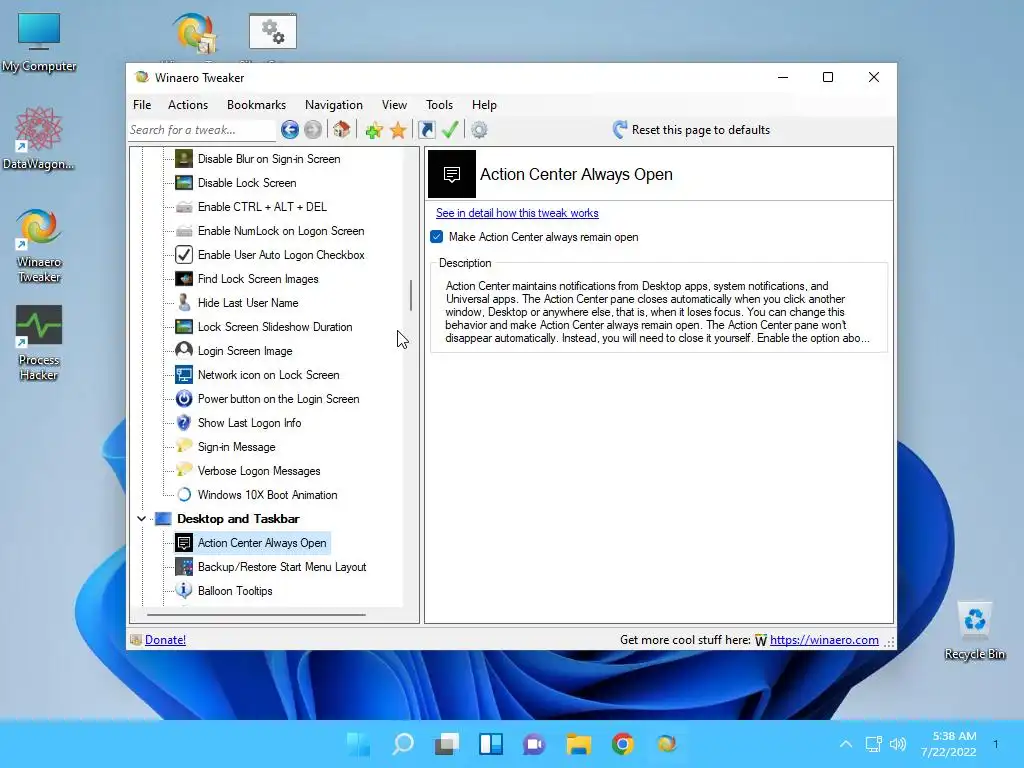
Task: Open Winaero Tweaker desktop shortcut
Action: (x=39, y=246)
